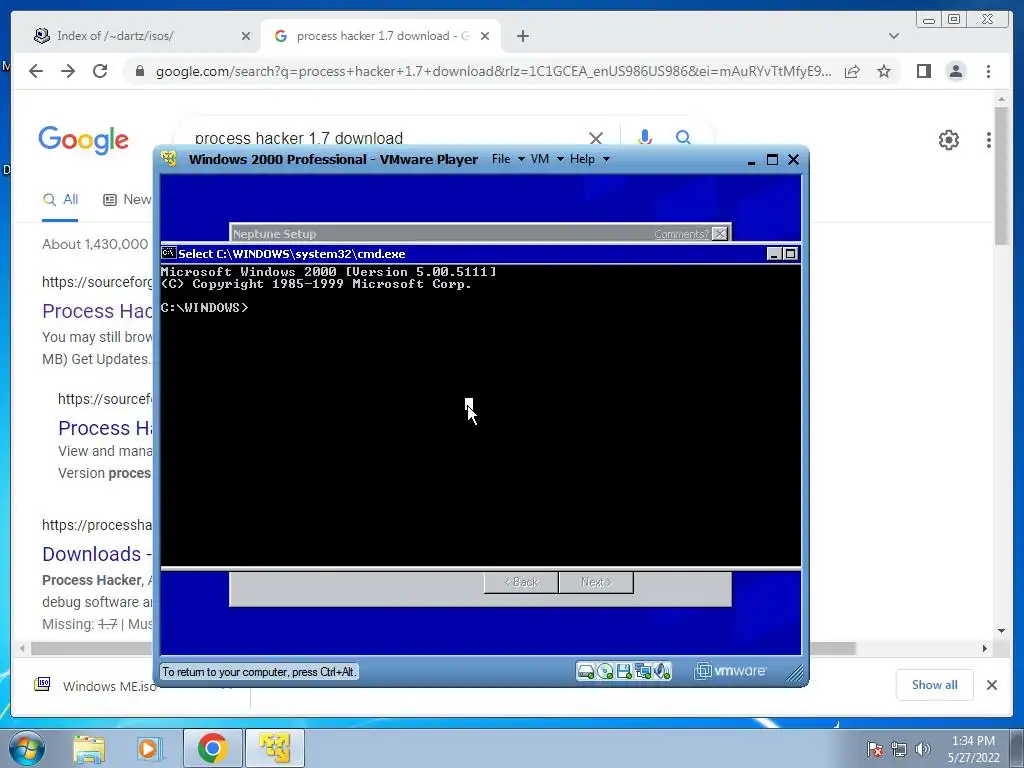Screen dimensions: 1024x768
Task: Click Show all downloads button
Action: (935, 684)
